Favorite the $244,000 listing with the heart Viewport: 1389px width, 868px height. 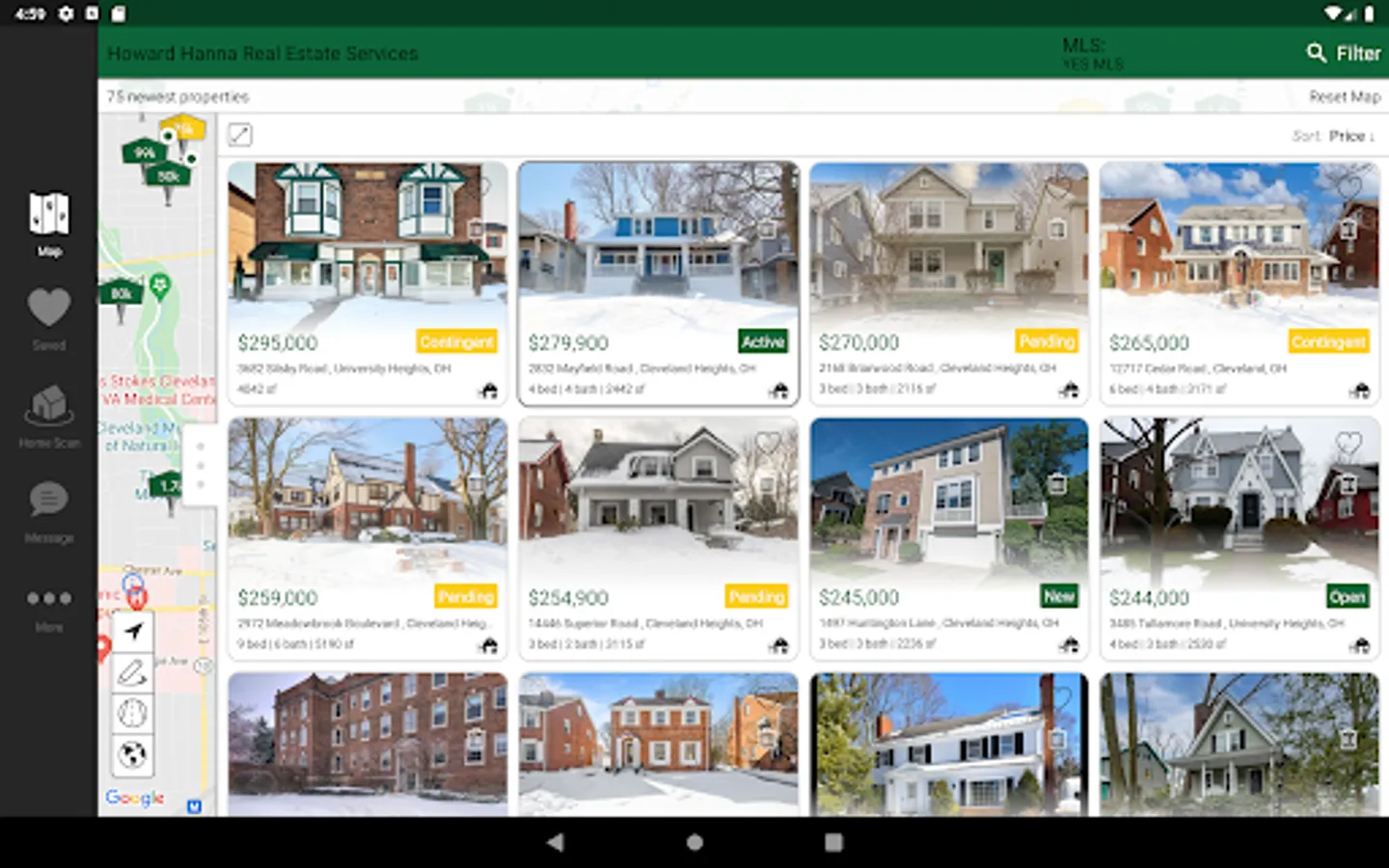(x=1349, y=443)
